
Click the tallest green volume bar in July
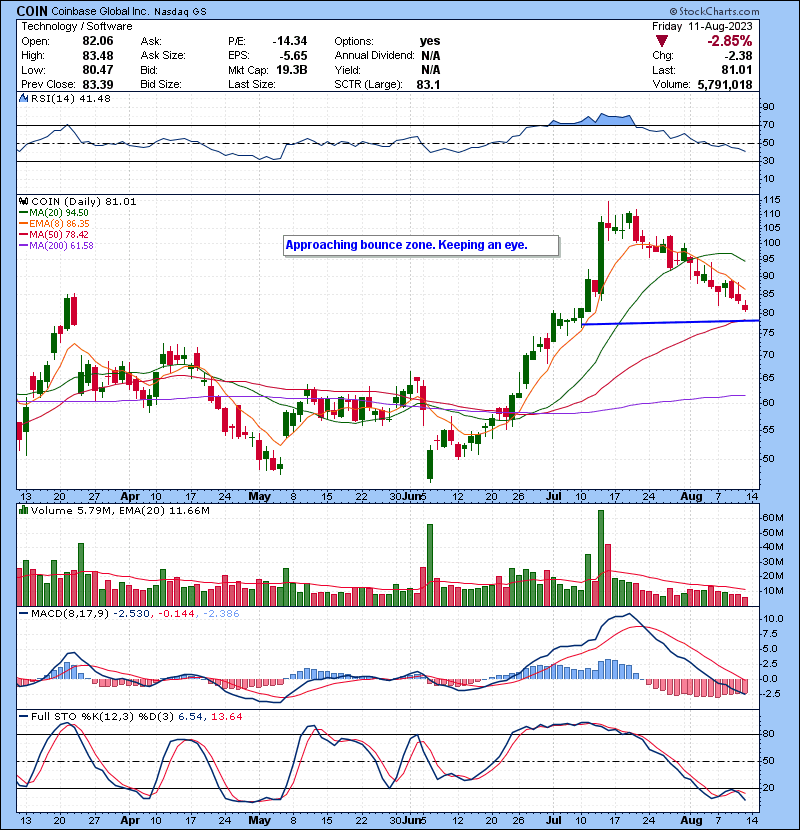point(601,558)
